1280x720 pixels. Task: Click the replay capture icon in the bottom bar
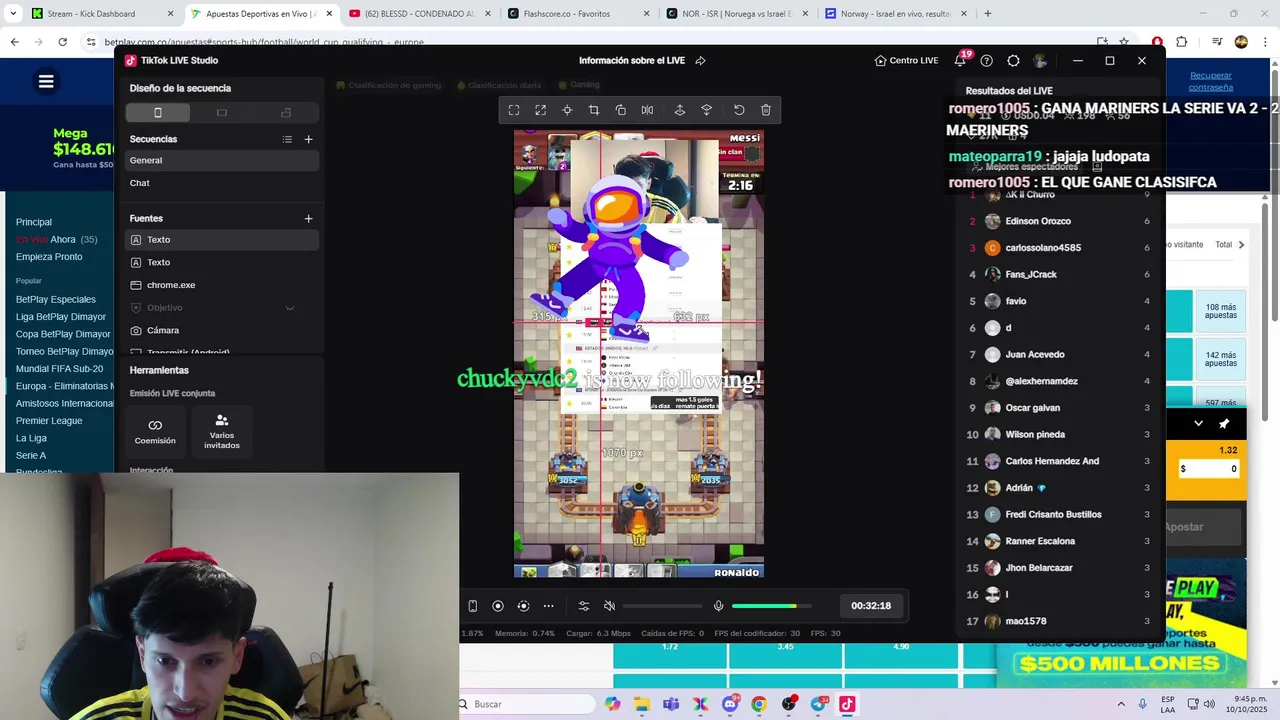[523, 606]
